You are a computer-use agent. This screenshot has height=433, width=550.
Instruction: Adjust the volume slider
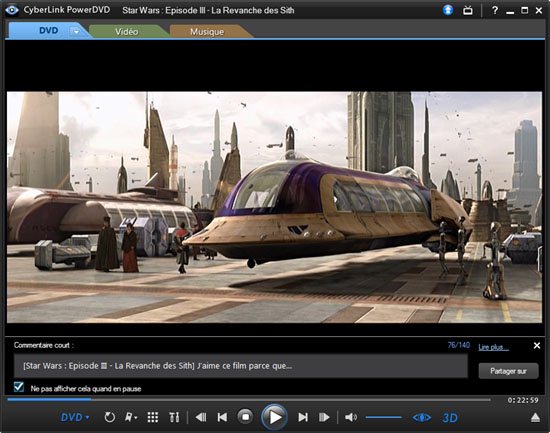point(383,417)
